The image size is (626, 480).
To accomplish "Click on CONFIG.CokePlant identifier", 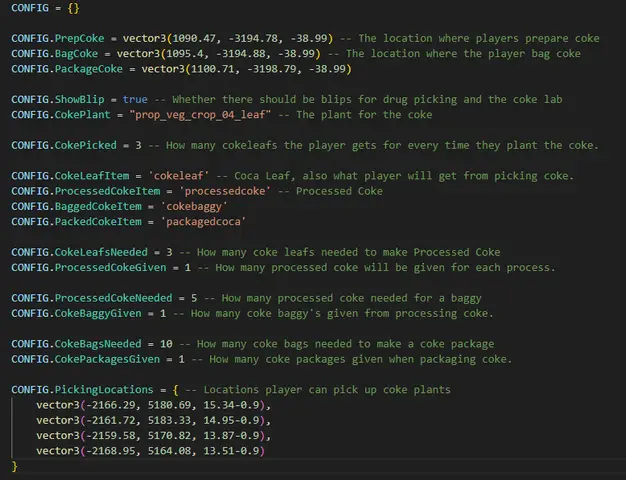I will tap(61, 115).
